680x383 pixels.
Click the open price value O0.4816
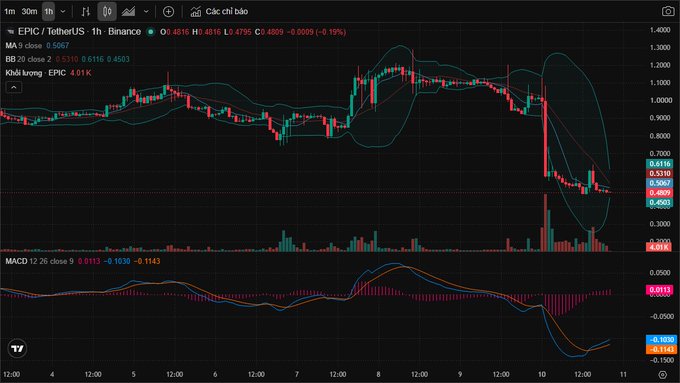pyautogui.click(x=174, y=32)
